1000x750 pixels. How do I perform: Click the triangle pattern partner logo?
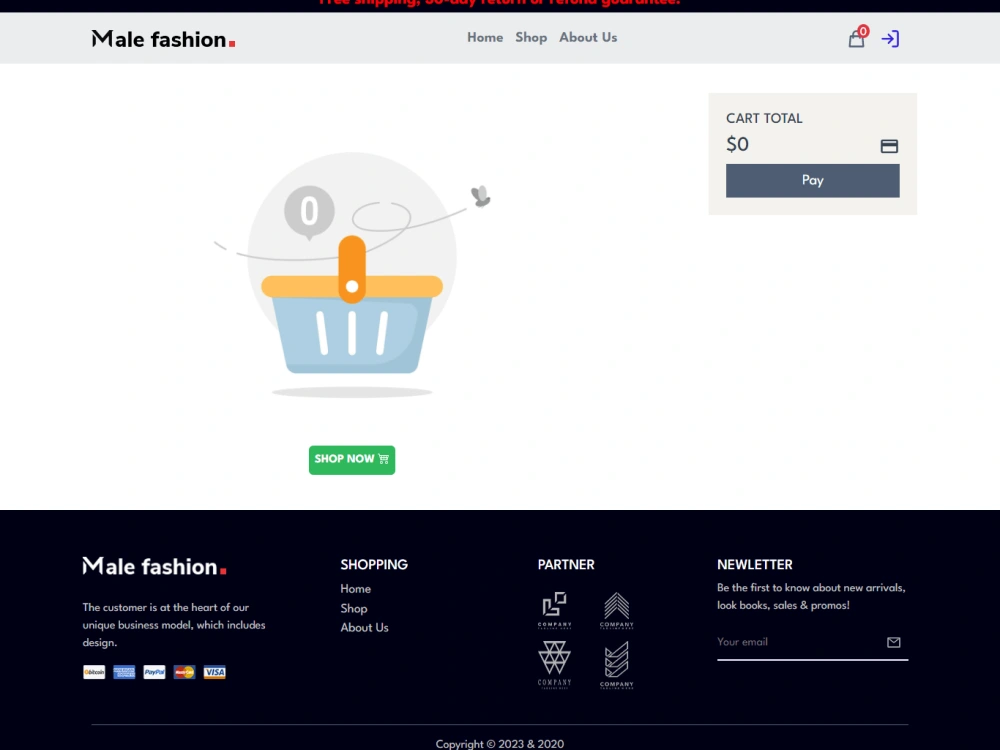coord(554,665)
